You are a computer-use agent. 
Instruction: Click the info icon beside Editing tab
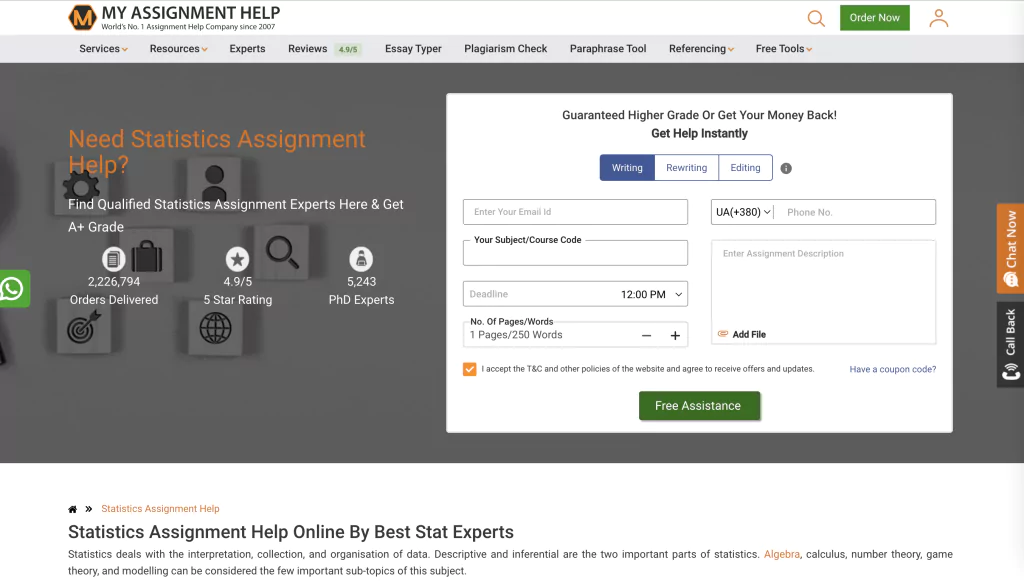pyautogui.click(x=786, y=168)
